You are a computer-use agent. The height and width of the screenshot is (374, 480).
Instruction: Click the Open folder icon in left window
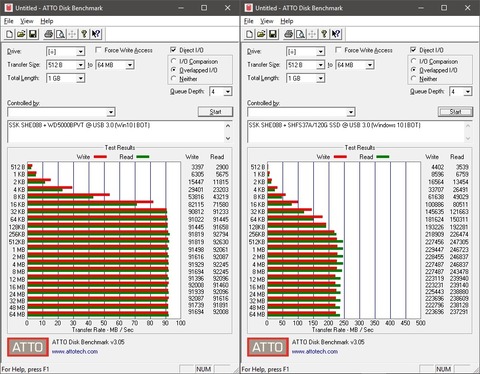[21, 34]
